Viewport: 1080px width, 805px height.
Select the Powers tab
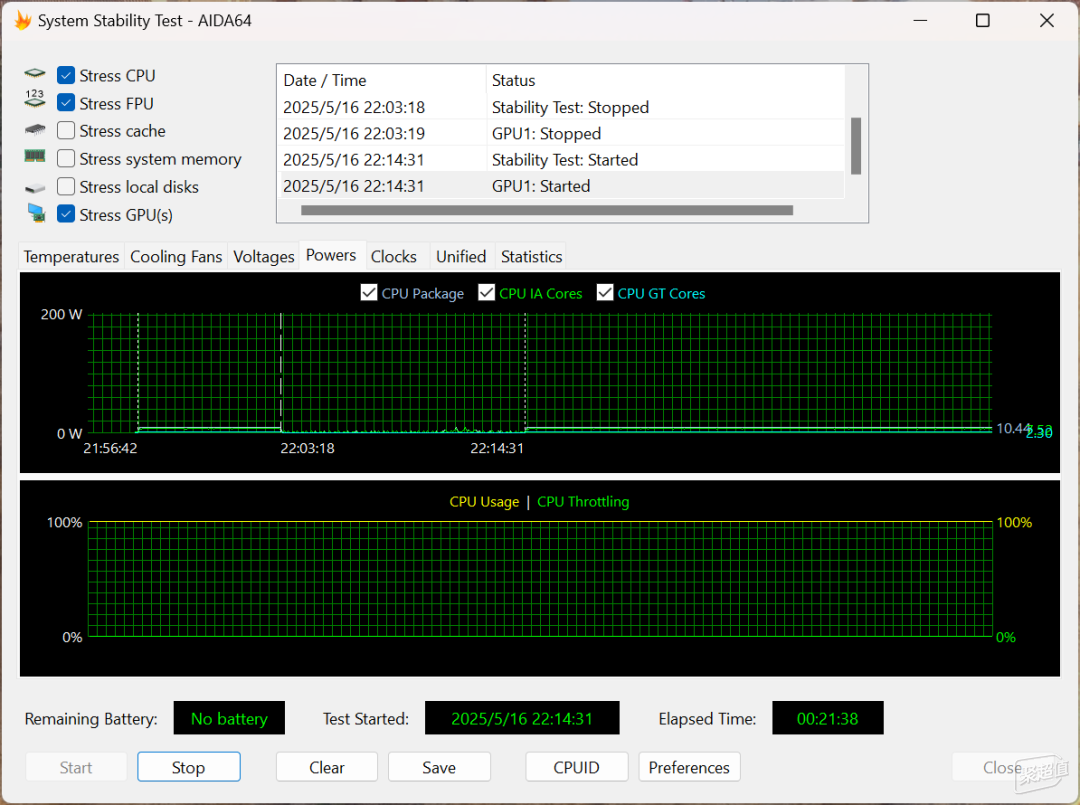pos(331,255)
